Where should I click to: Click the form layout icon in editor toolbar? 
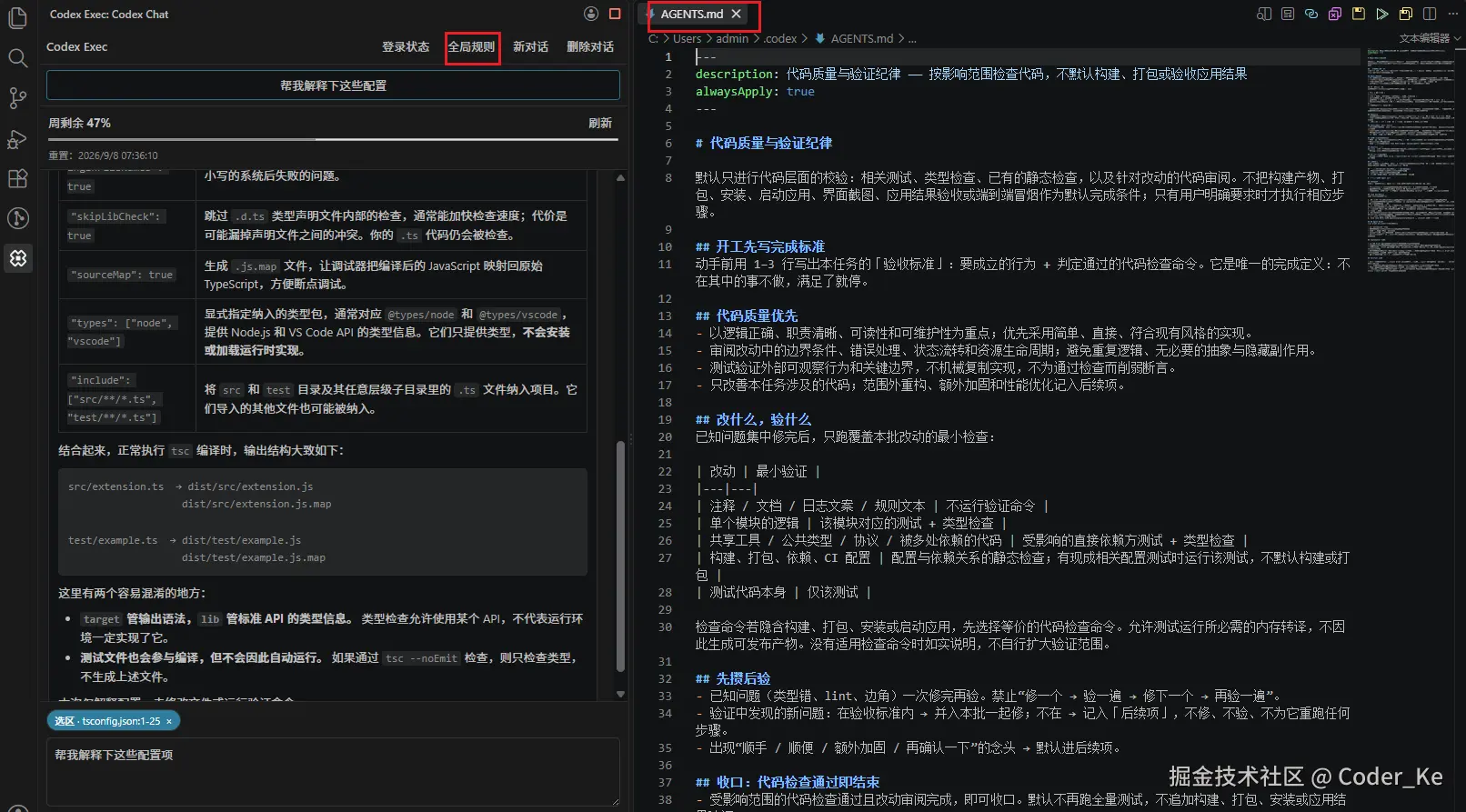[1288, 14]
